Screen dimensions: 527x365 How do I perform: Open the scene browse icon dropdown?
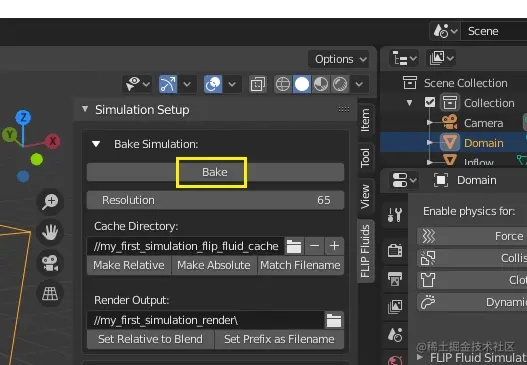coord(445,31)
